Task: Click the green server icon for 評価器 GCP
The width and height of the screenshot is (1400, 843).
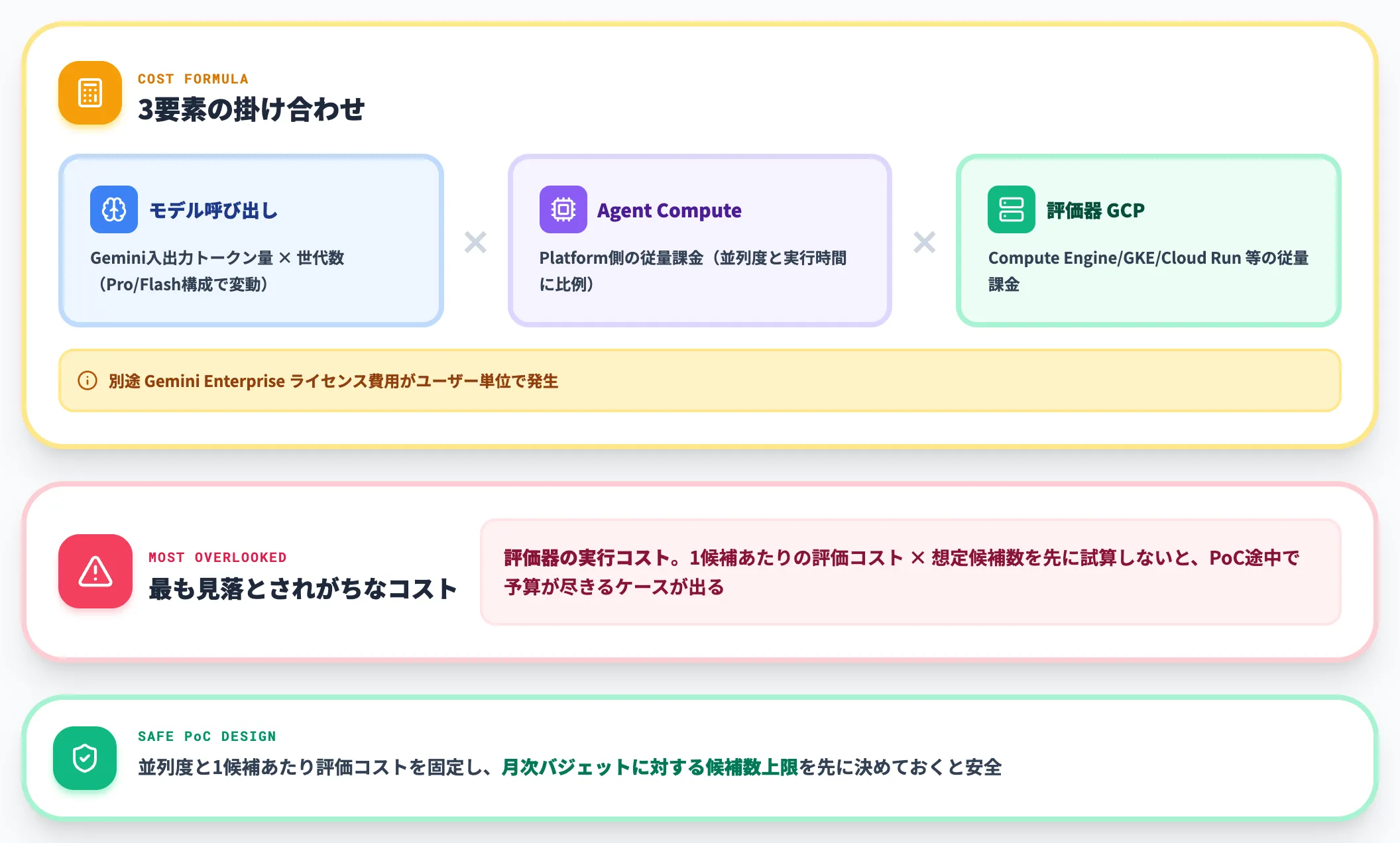Action: 1012,209
